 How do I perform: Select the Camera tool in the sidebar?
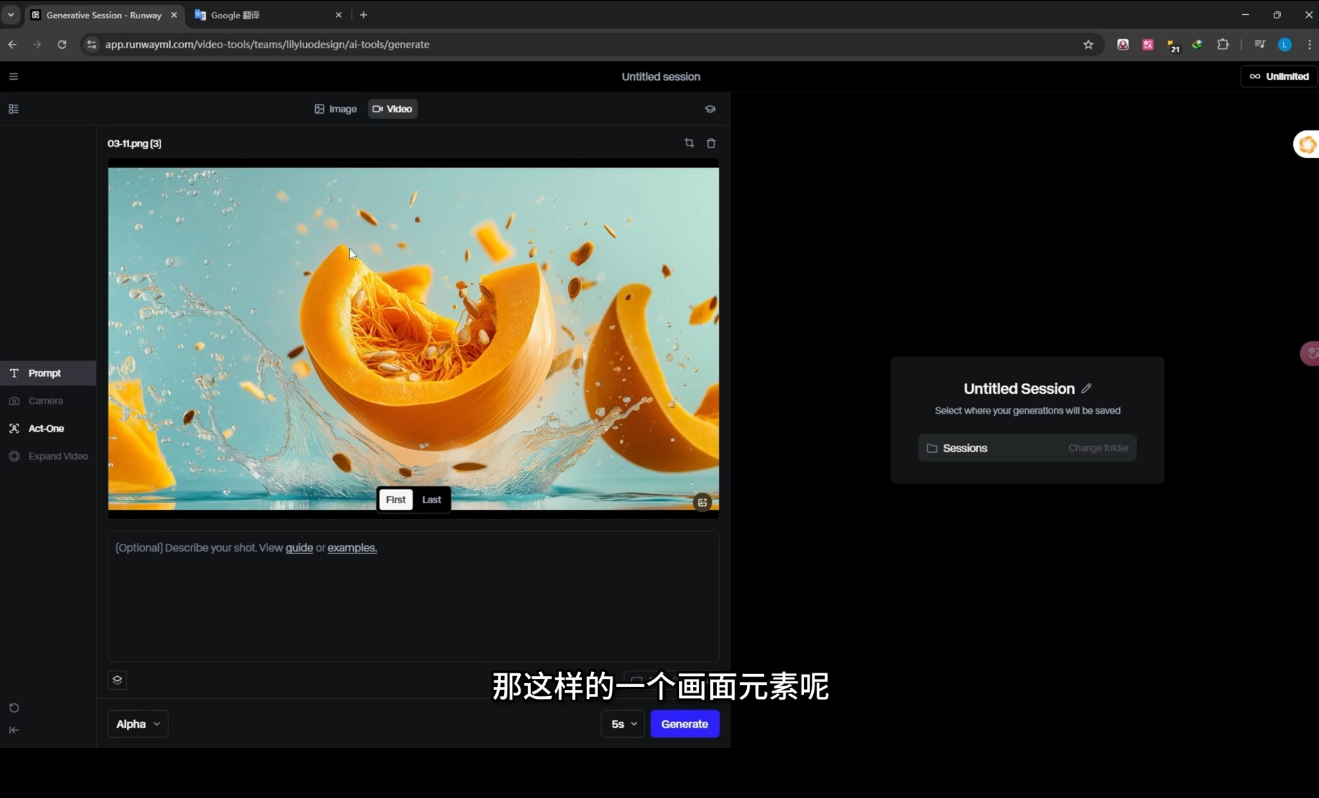[46, 400]
